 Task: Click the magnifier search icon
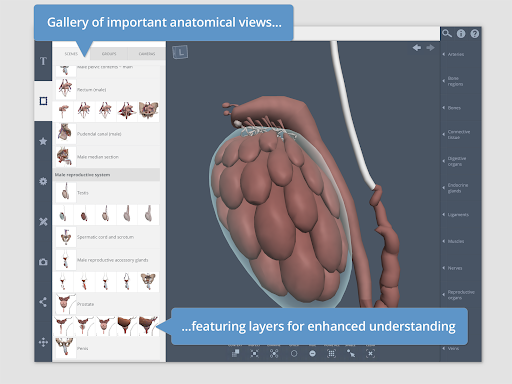[x=447, y=33]
